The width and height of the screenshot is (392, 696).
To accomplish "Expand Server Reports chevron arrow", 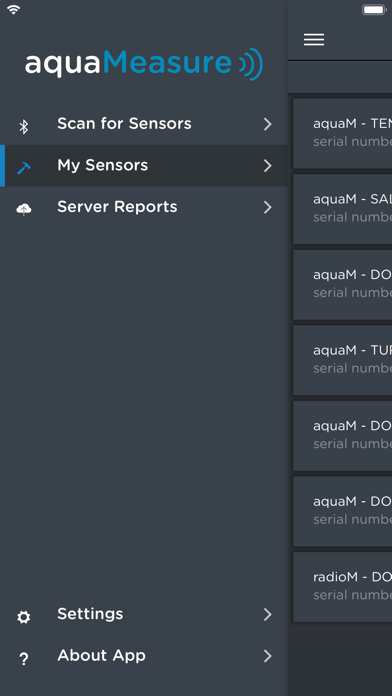I will (x=267, y=207).
